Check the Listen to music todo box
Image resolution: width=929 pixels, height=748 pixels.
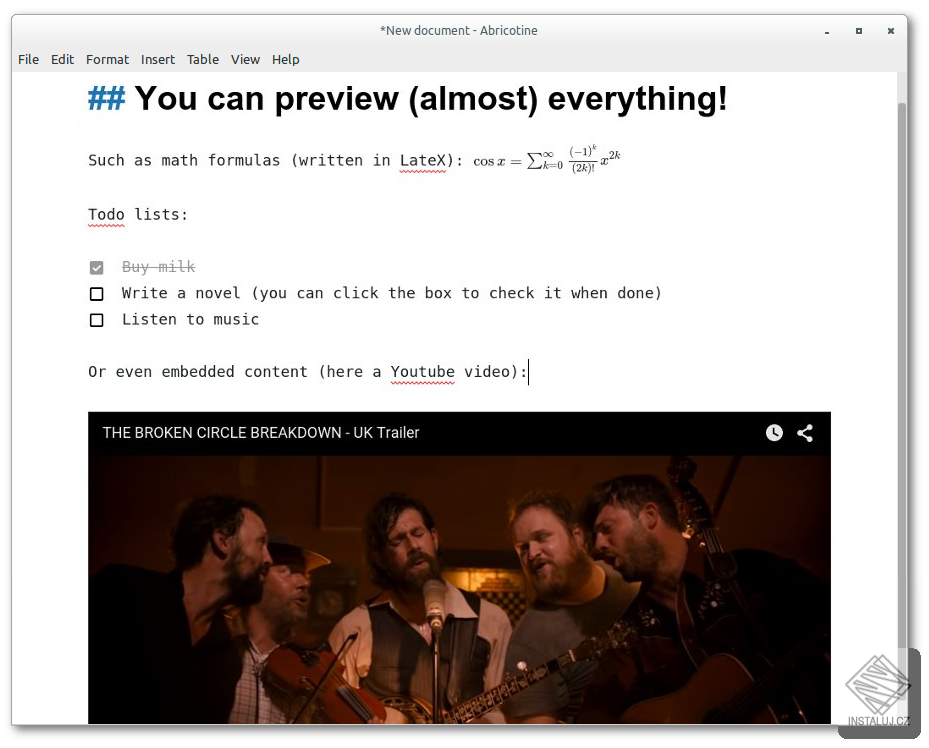pos(97,320)
